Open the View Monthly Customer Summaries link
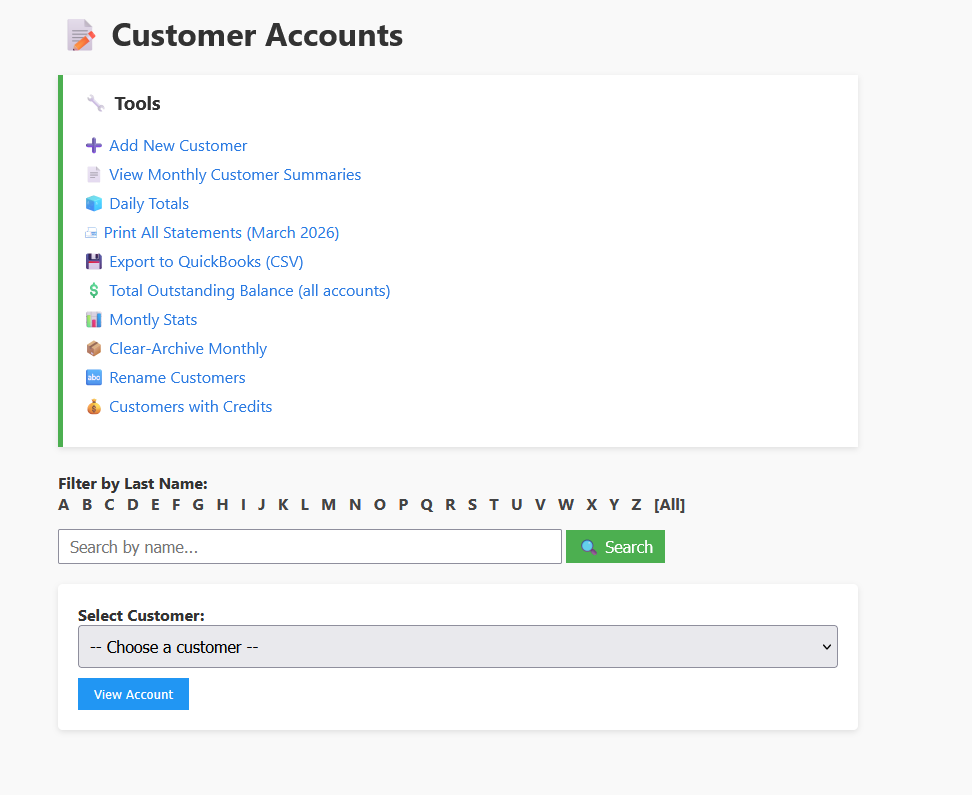972x795 pixels. click(235, 175)
